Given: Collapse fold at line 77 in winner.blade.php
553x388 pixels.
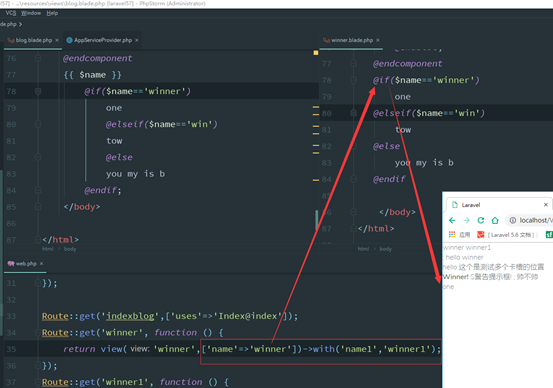Looking at the screenshot, I should [x=353, y=63].
